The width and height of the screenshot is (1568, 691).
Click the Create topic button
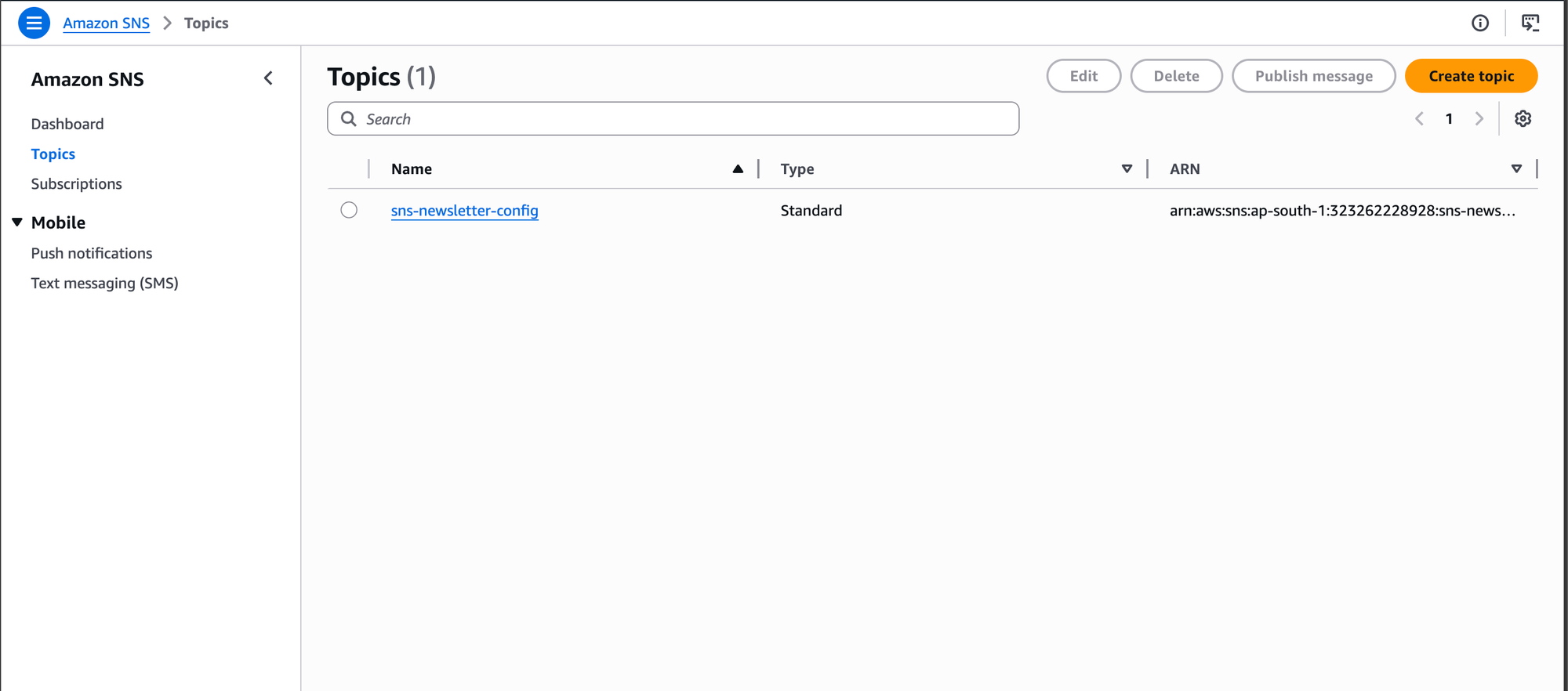pos(1471,76)
